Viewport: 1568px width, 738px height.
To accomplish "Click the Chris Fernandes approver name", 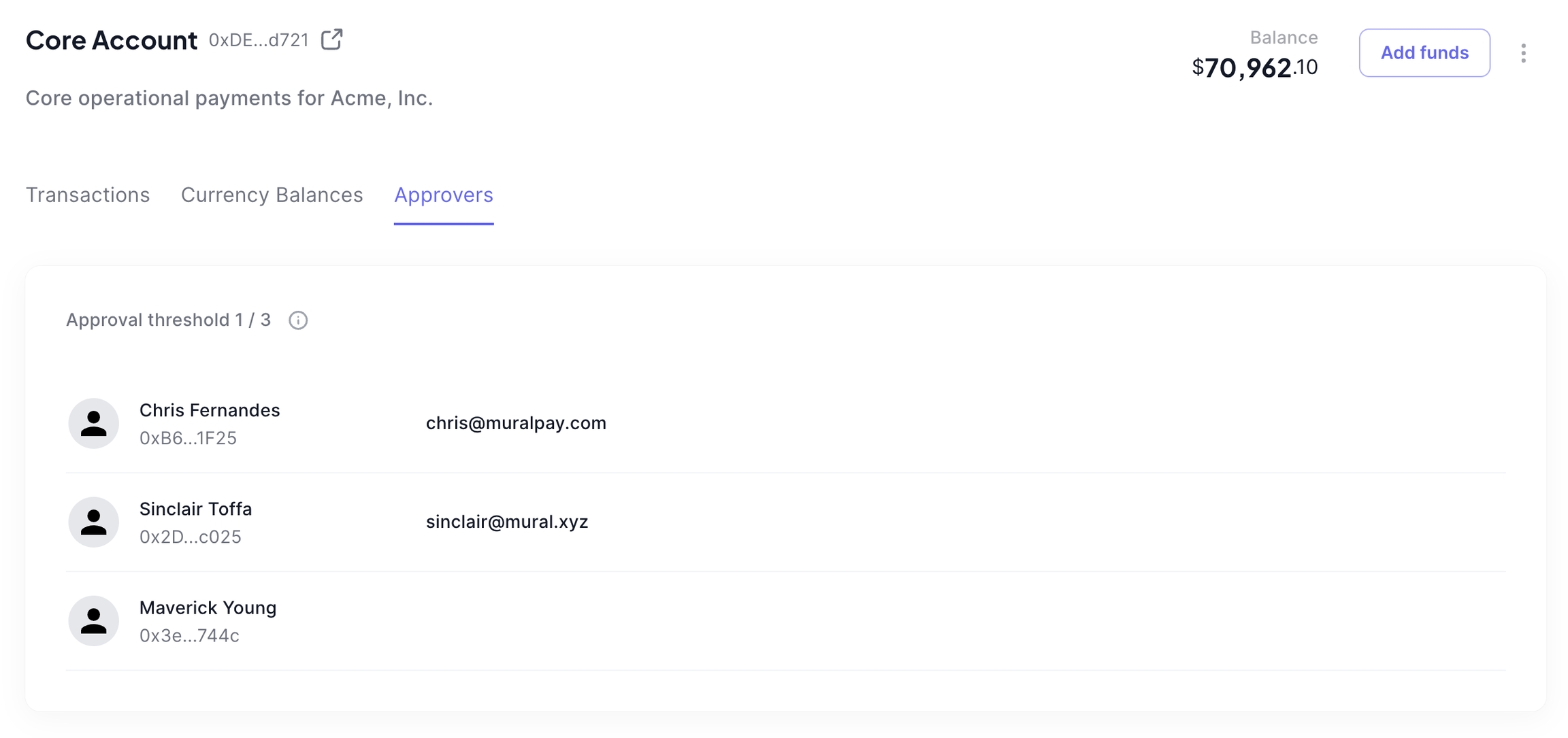I will [x=210, y=410].
